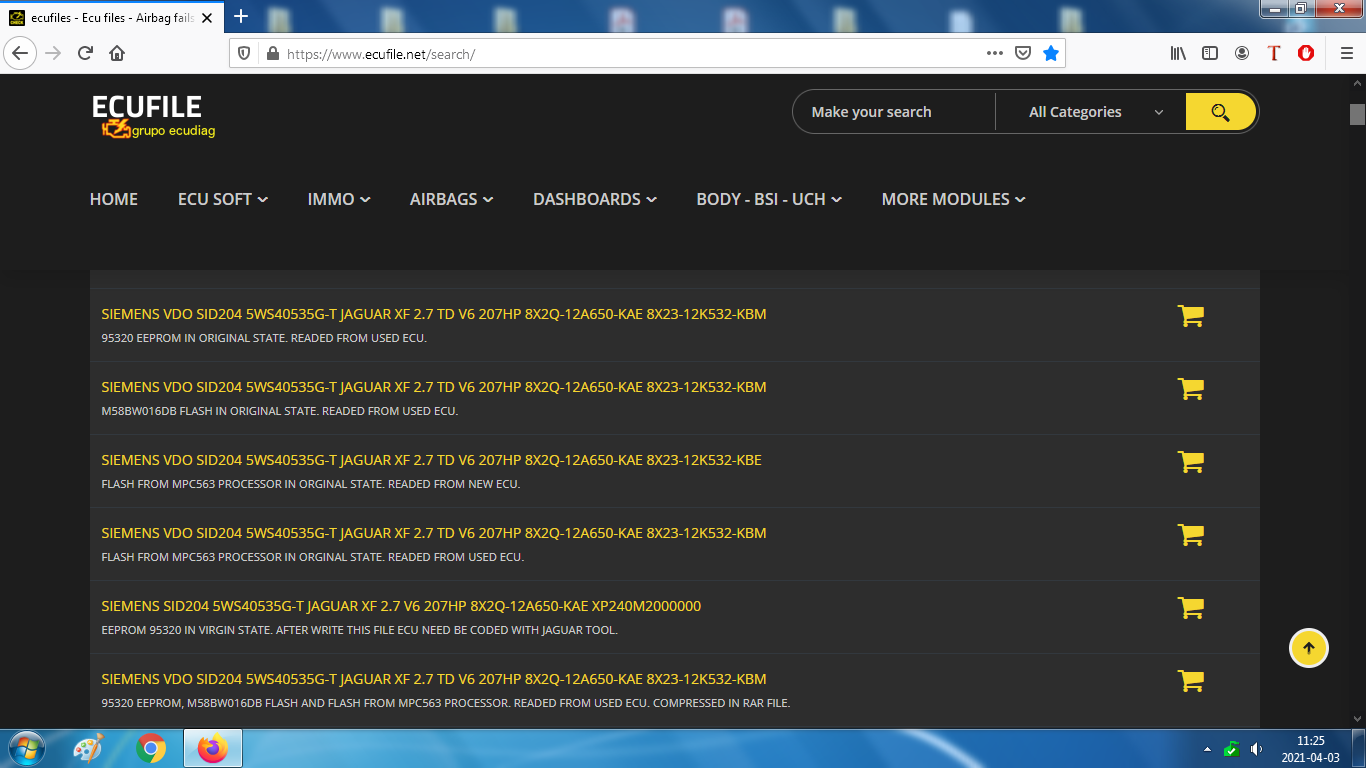Open the Firefox hamburger menu
The width and height of the screenshot is (1366, 768).
(x=1346, y=54)
